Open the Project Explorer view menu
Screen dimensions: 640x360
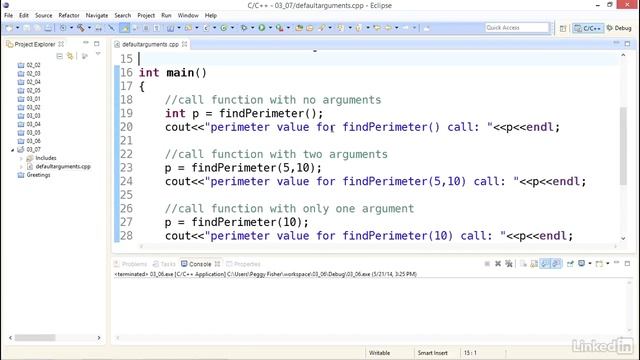tap(98, 54)
